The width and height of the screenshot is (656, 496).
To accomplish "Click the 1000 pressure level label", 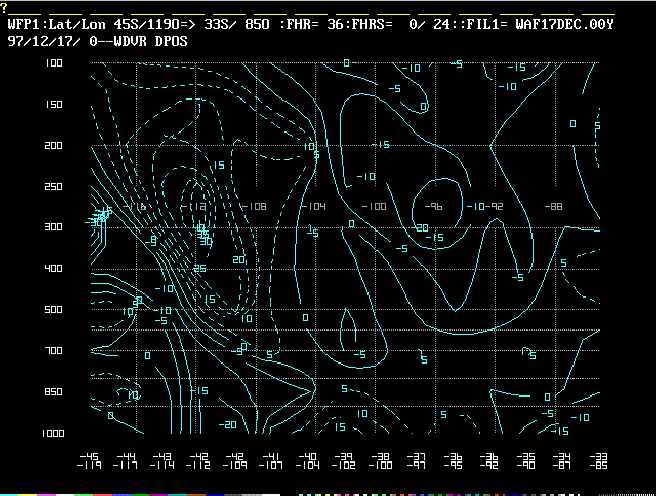I will coord(53,434).
